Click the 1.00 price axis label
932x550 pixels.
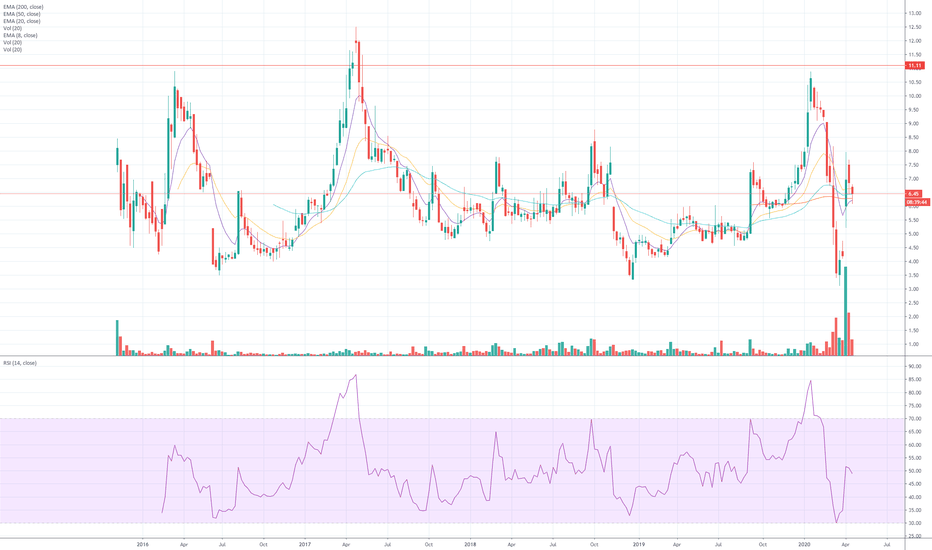(x=914, y=345)
